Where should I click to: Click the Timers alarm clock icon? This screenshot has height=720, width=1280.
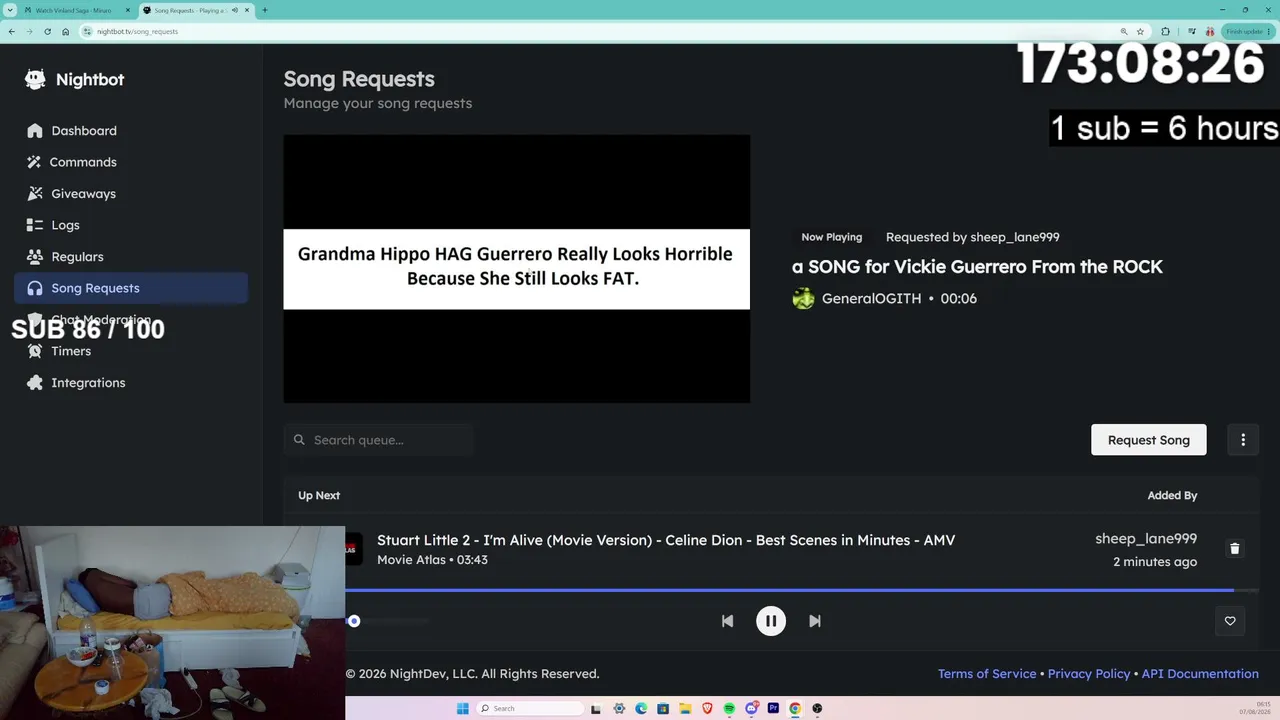(x=35, y=351)
